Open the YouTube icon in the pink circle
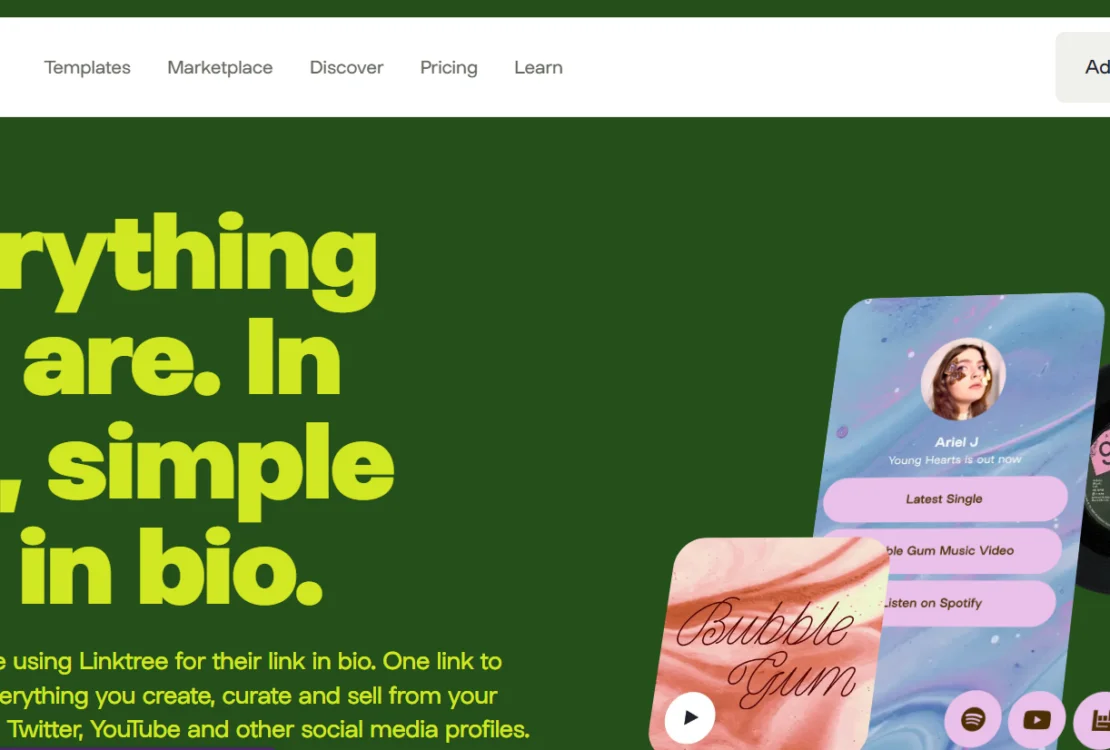 pos(1036,720)
